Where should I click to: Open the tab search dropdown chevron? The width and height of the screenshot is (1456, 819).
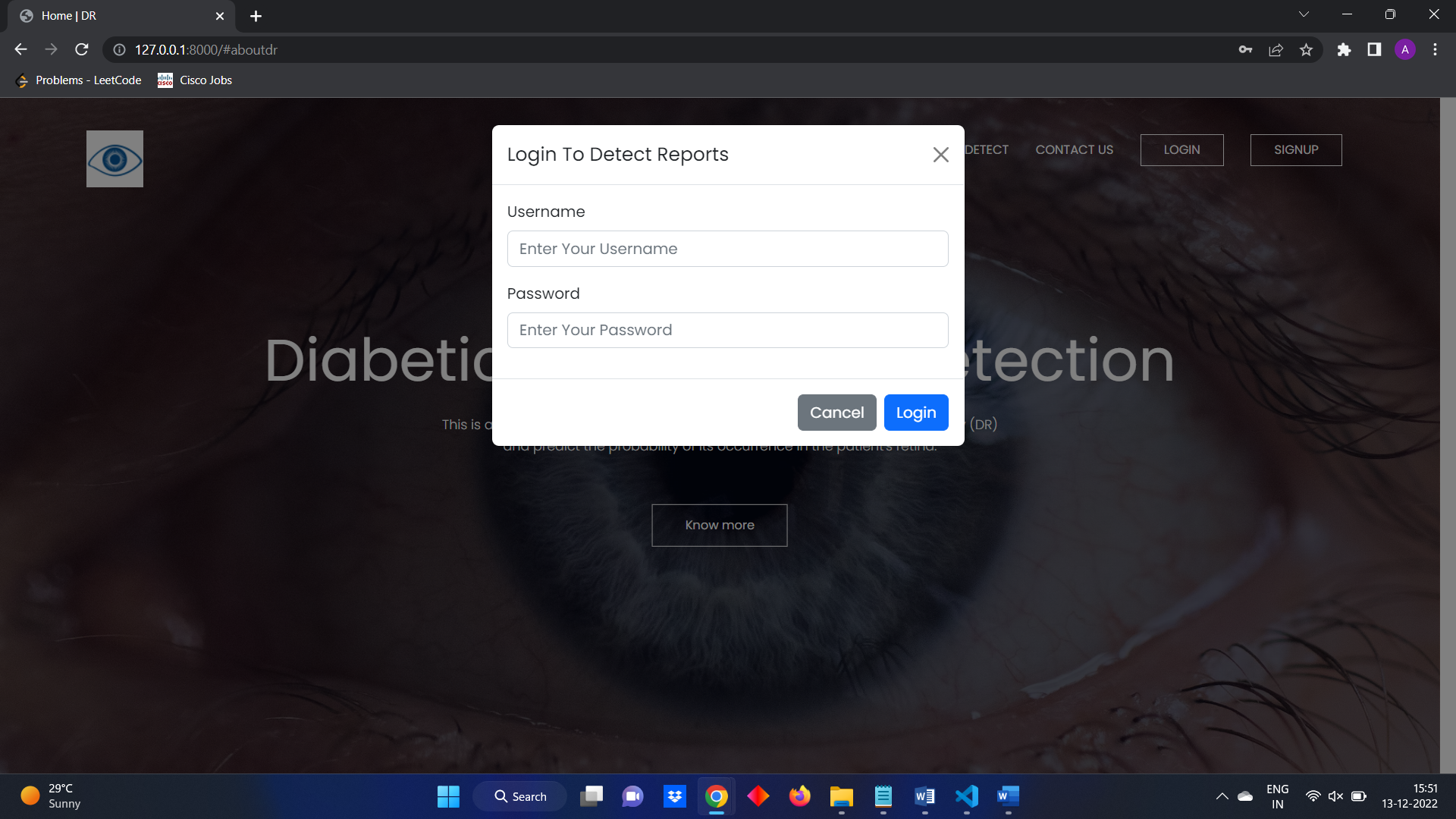[1304, 14]
